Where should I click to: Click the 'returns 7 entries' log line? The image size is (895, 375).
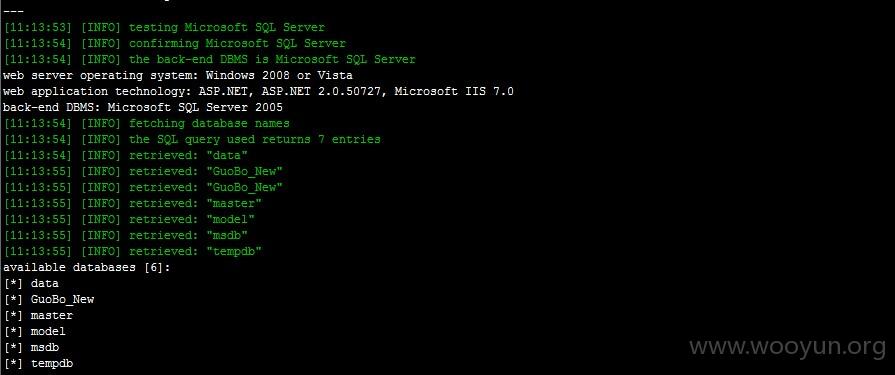[x=192, y=139]
